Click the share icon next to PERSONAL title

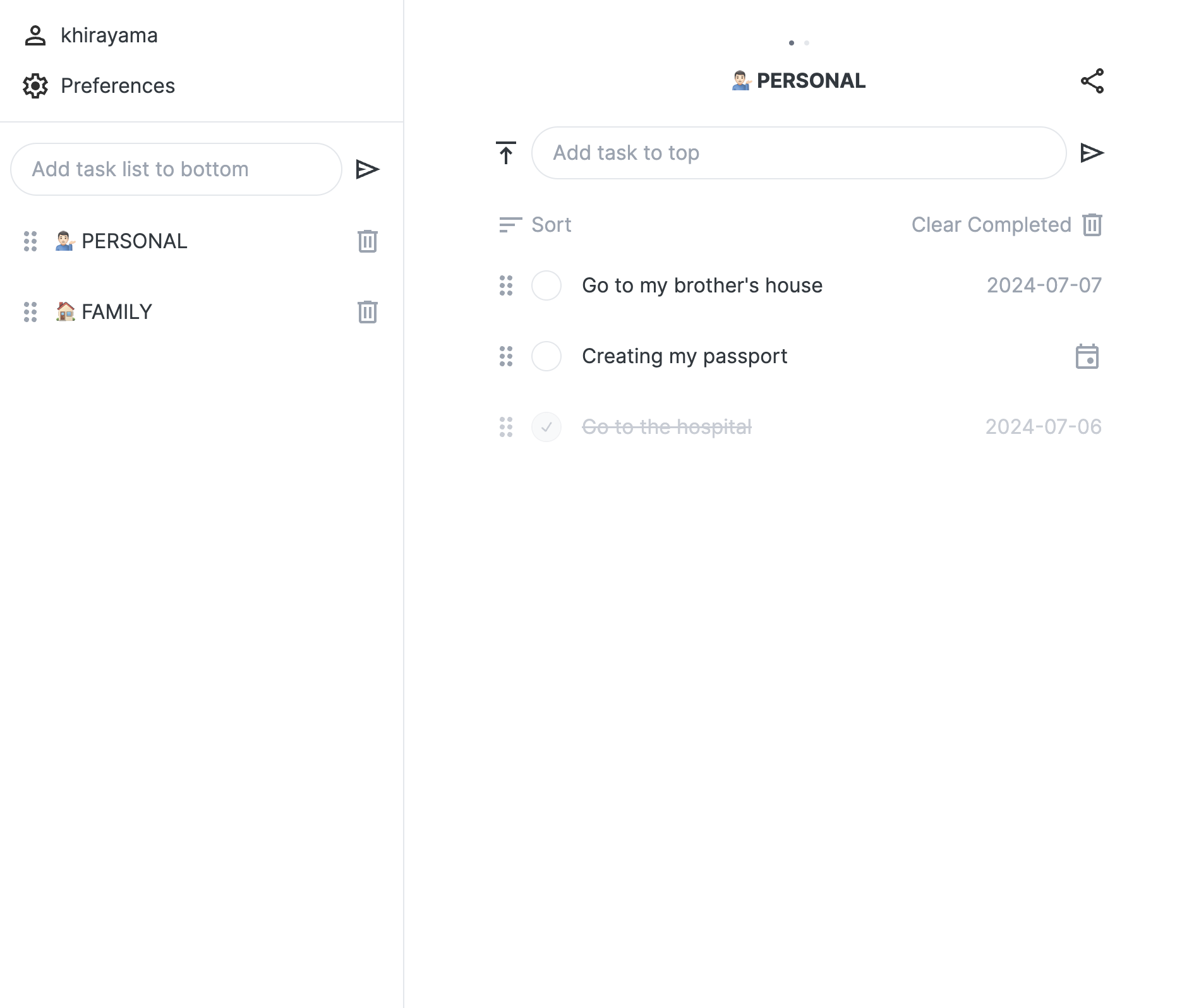tap(1092, 81)
